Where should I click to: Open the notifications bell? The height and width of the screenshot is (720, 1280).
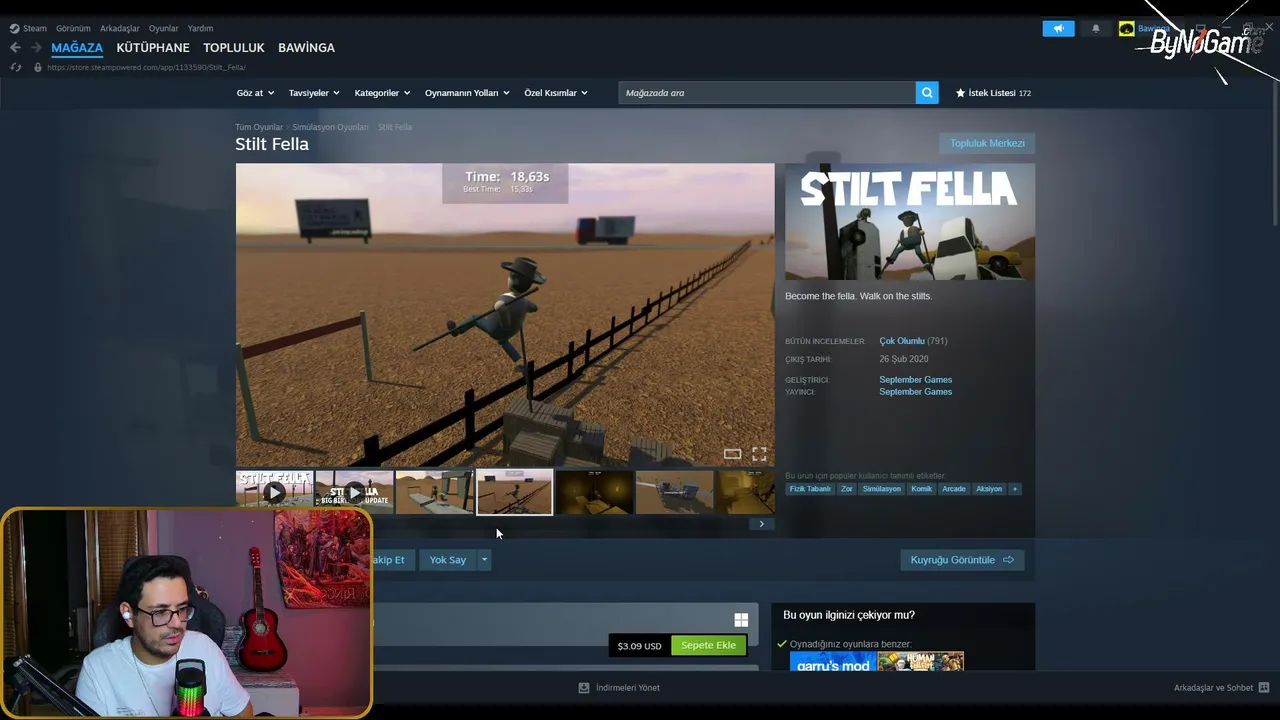tap(1096, 28)
